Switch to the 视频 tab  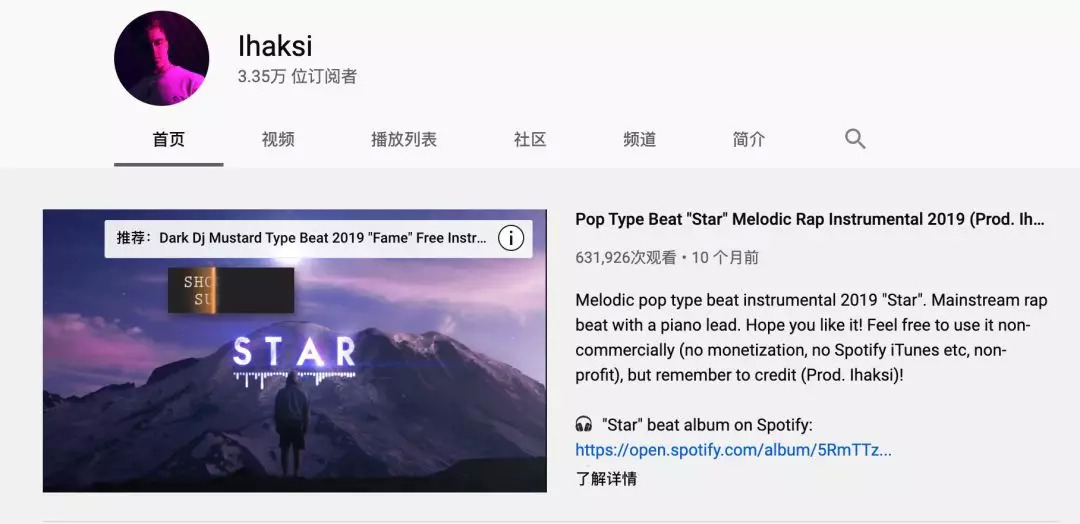pyautogui.click(x=278, y=139)
